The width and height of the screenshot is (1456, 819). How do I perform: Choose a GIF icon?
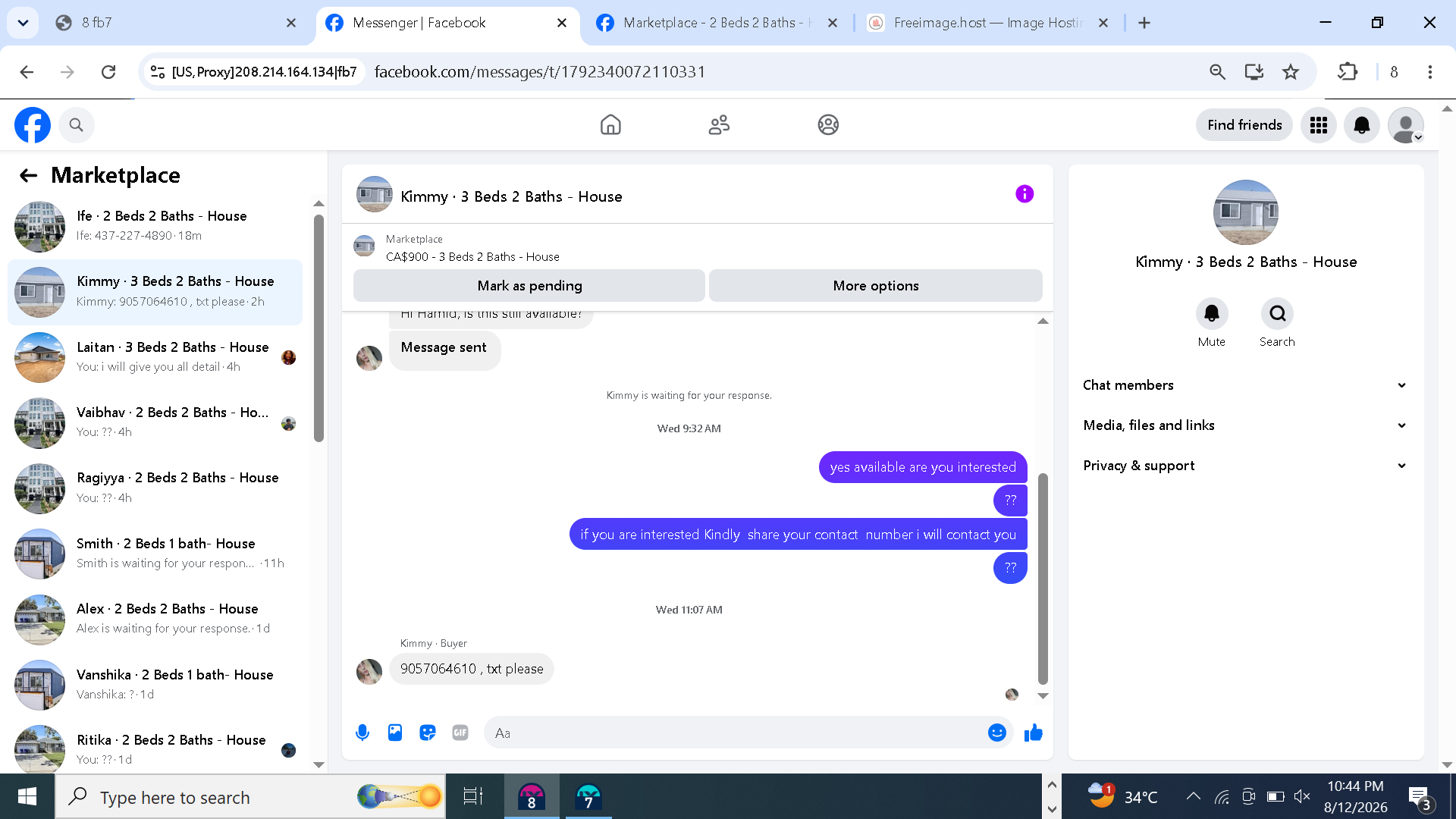[x=460, y=733]
